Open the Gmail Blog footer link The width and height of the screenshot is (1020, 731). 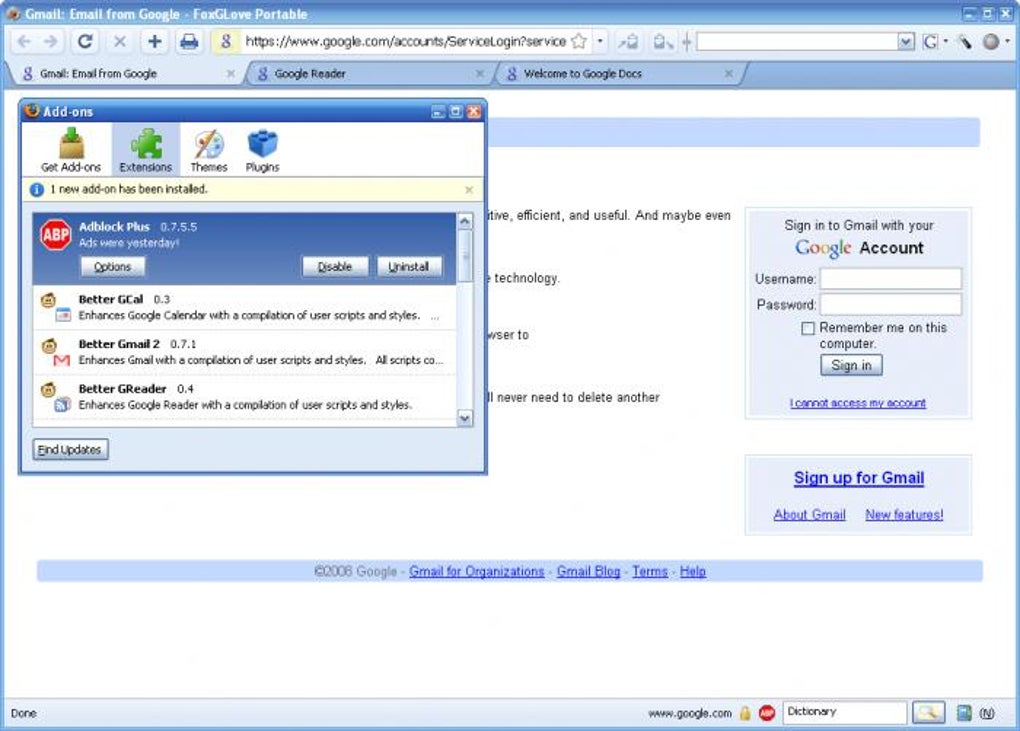pyautogui.click(x=588, y=572)
